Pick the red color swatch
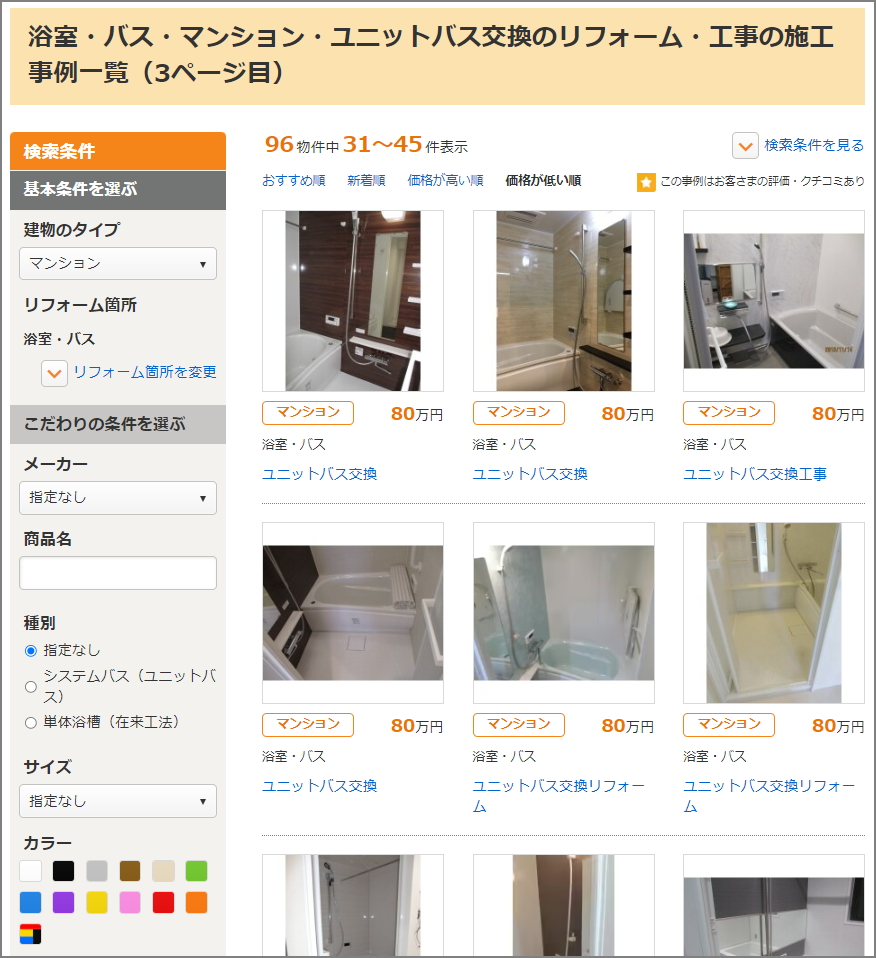 (163, 902)
